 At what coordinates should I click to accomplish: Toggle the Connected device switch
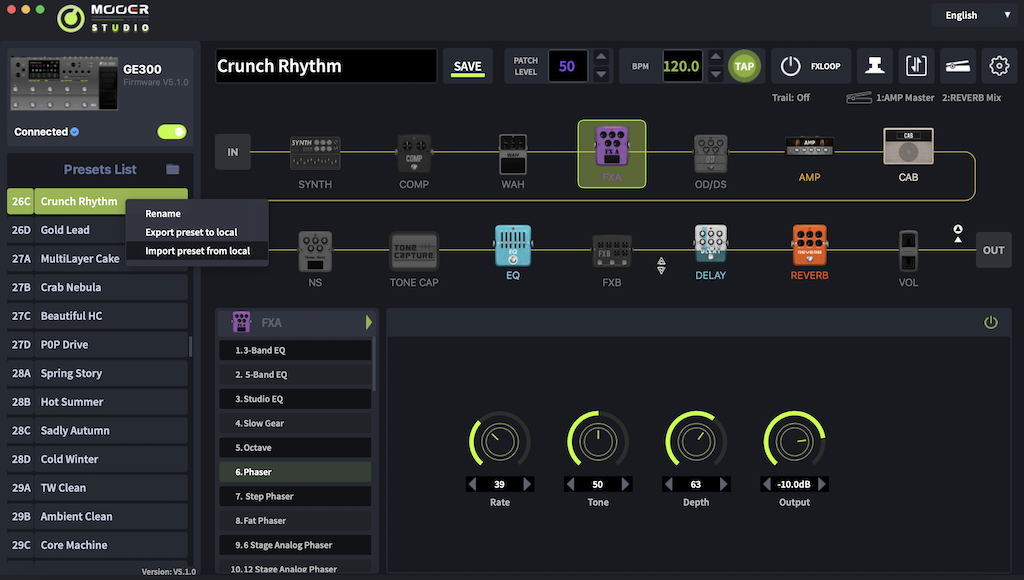pos(172,132)
